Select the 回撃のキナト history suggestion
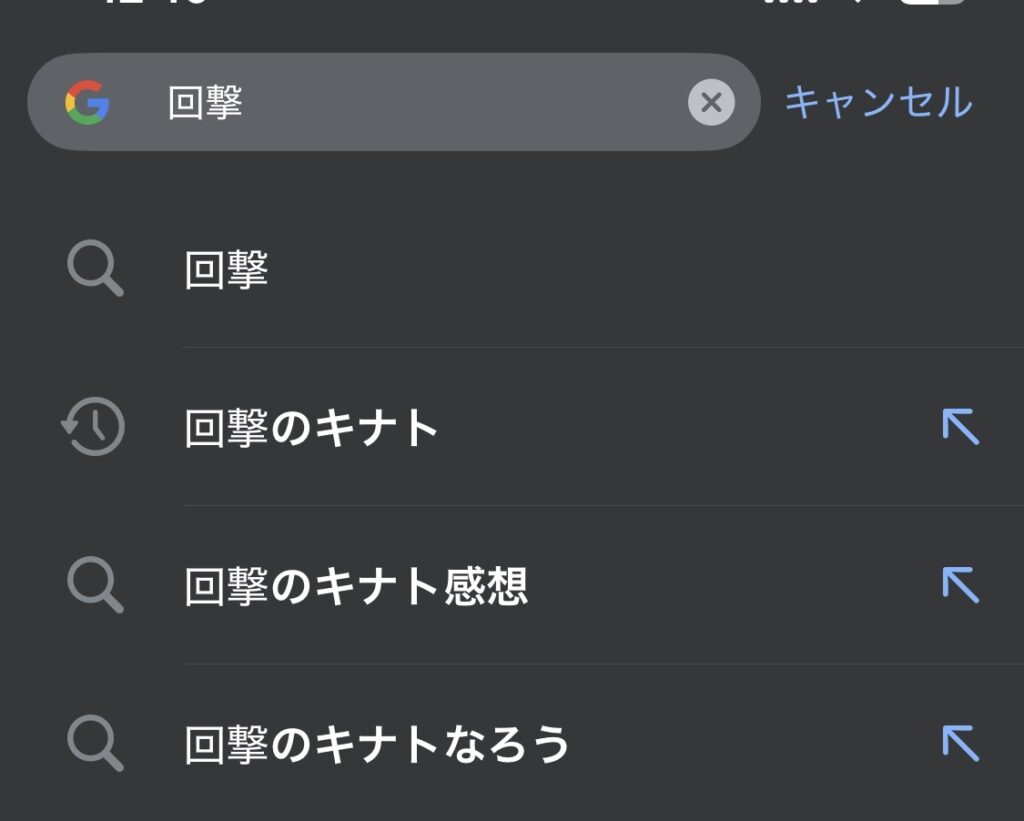Viewport: 1024px width, 821px height. (x=312, y=428)
